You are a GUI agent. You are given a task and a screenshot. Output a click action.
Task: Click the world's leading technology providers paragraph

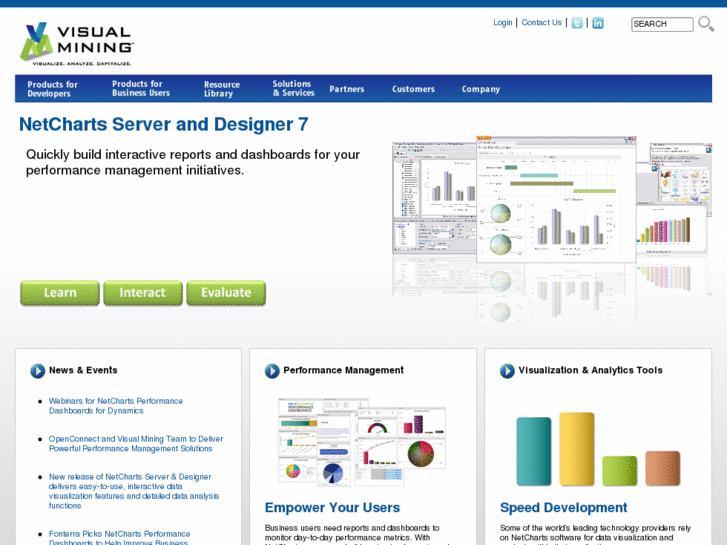(595, 535)
